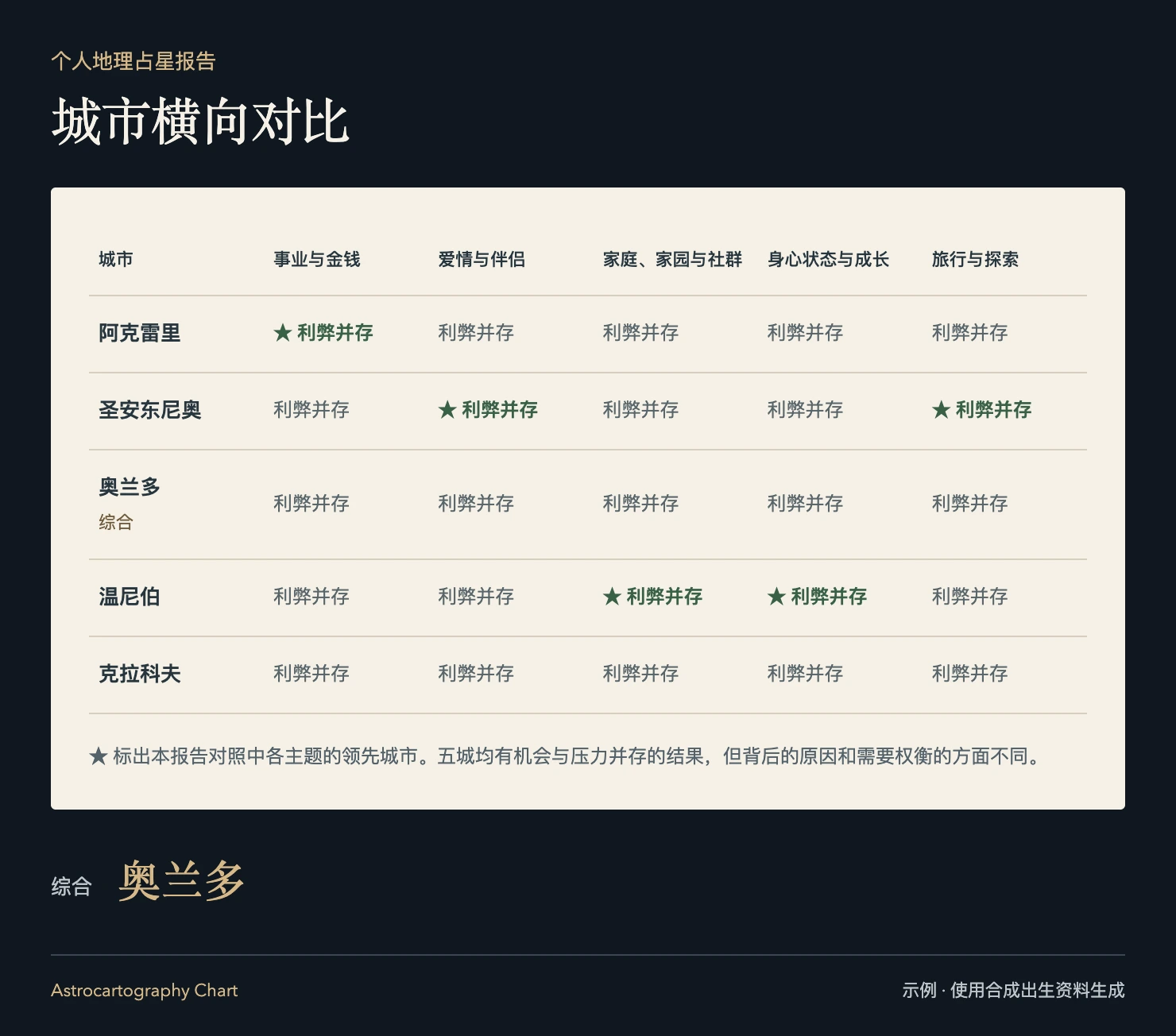
Task: Click the 爱情与伴侣 column header
Action: tap(482, 259)
